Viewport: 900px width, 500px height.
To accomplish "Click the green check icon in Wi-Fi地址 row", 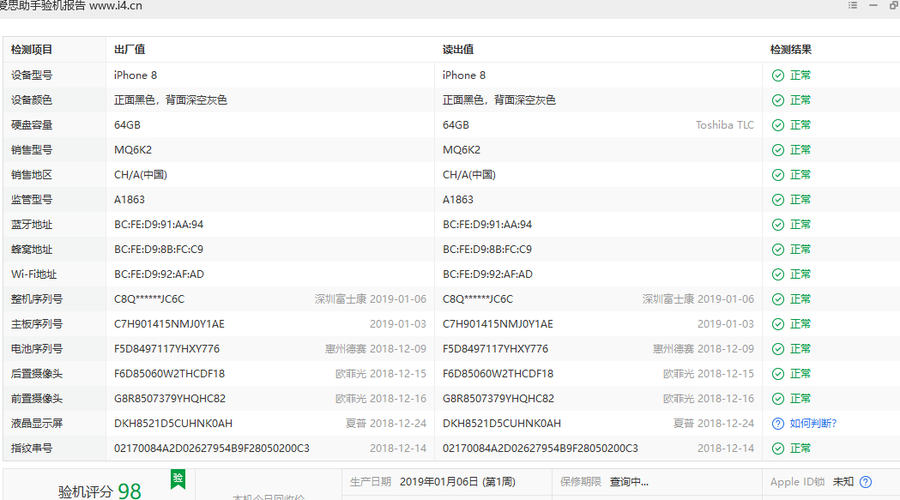I will coord(778,274).
